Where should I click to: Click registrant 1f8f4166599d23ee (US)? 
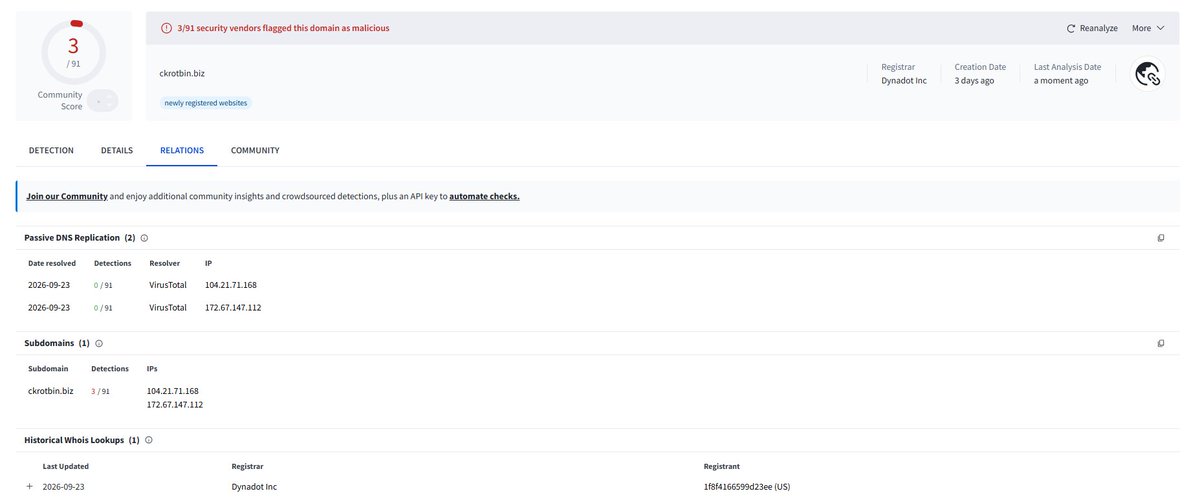click(x=747, y=487)
